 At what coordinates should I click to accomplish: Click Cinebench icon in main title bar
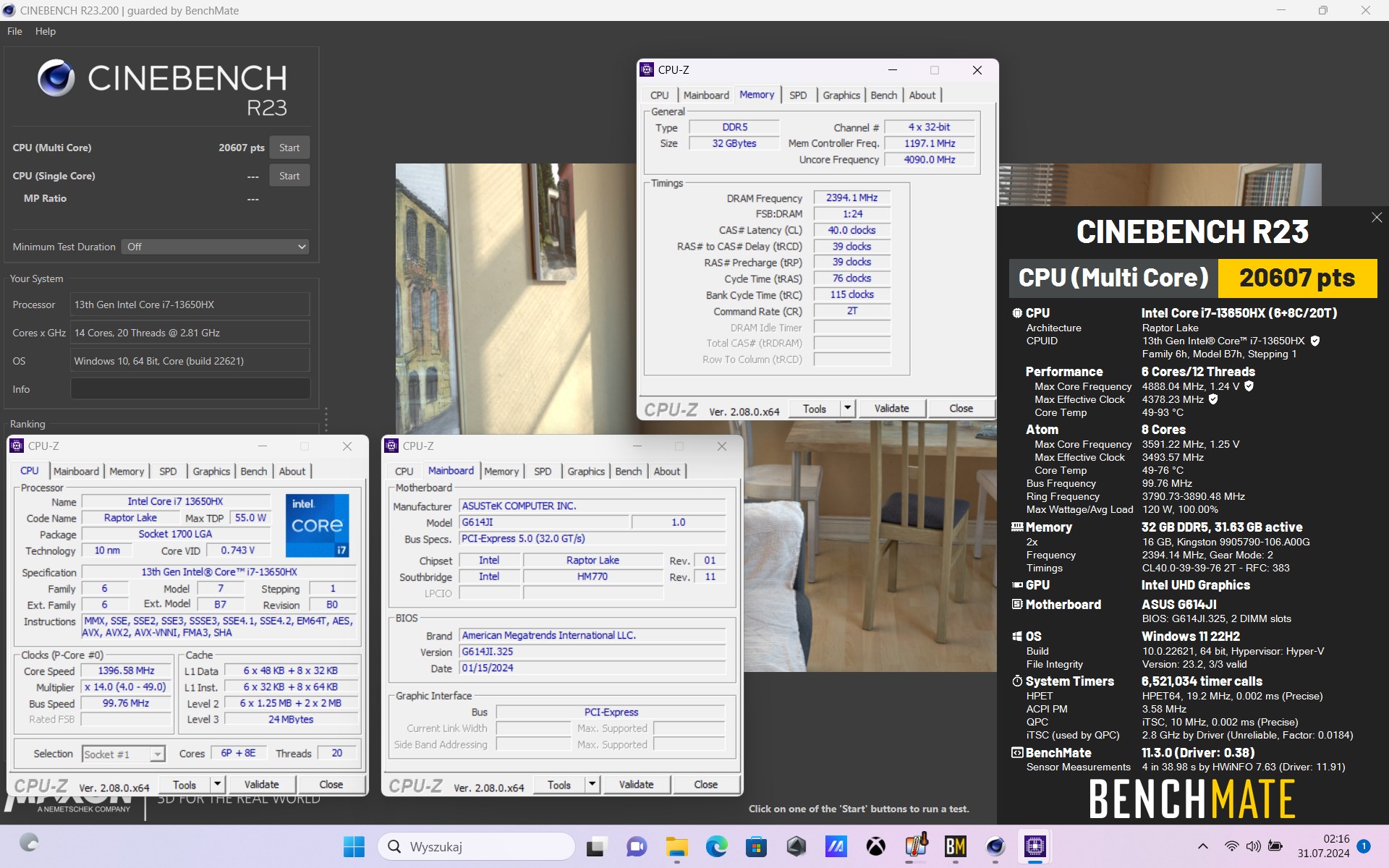click(9, 10)
